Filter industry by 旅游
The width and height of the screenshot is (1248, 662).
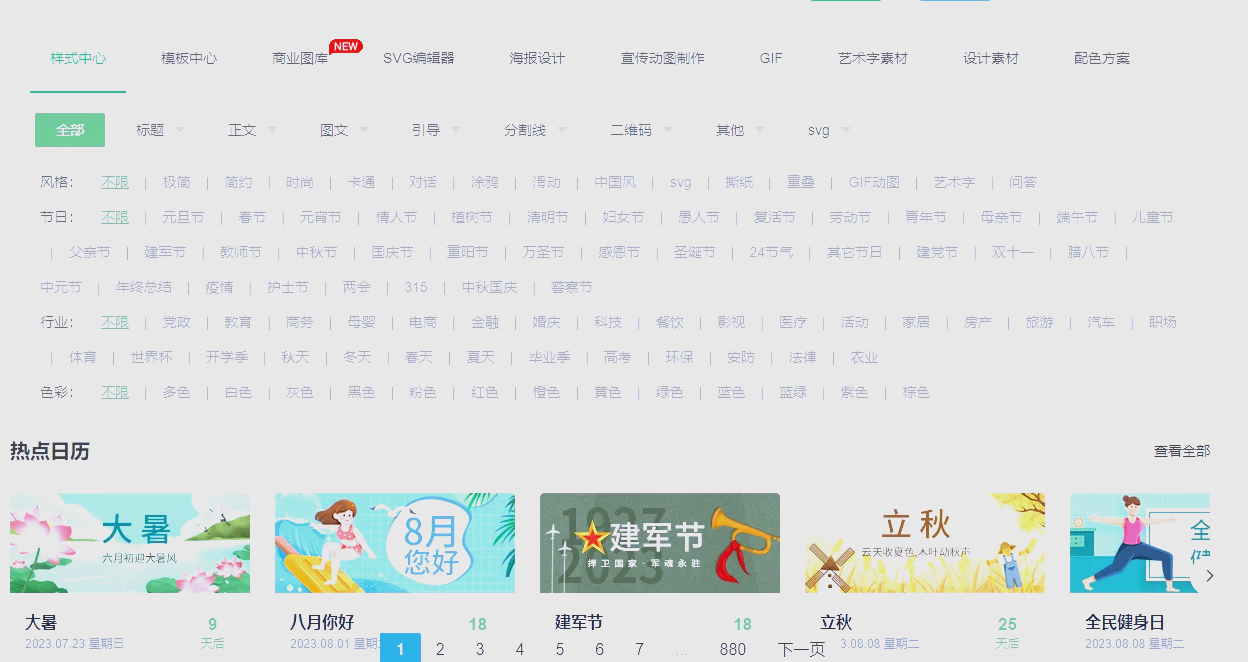1040,322
